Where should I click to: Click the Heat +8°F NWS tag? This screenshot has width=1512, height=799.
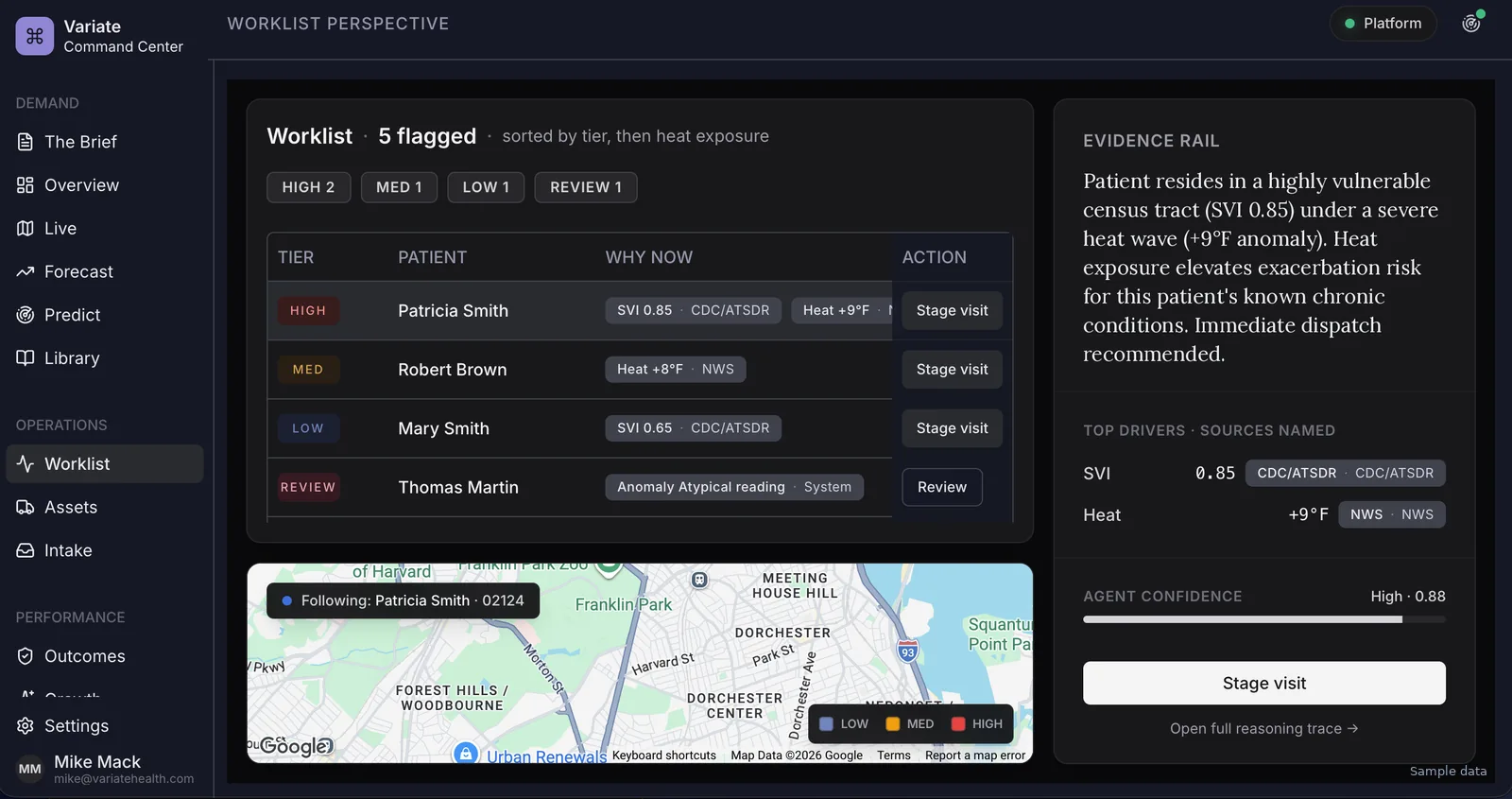[676, 369]
